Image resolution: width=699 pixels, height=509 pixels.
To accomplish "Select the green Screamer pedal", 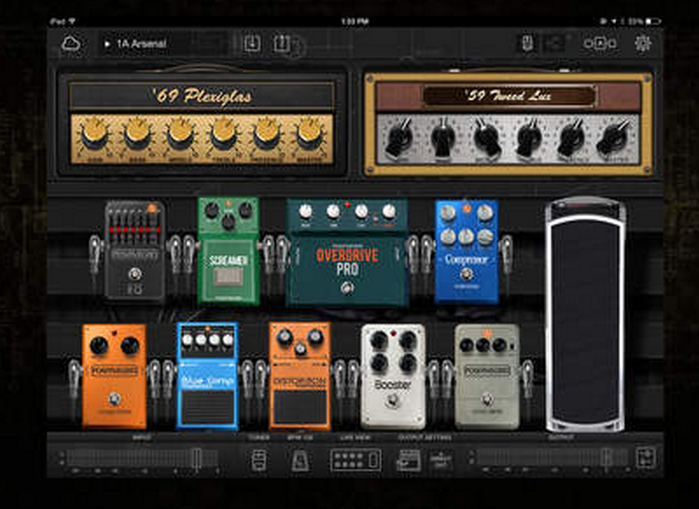I will pos(228,251).
